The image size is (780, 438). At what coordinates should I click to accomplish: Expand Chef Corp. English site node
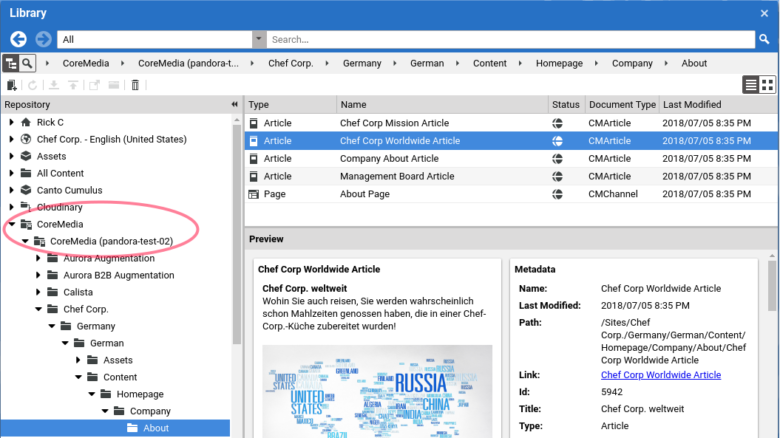point(11,139)
